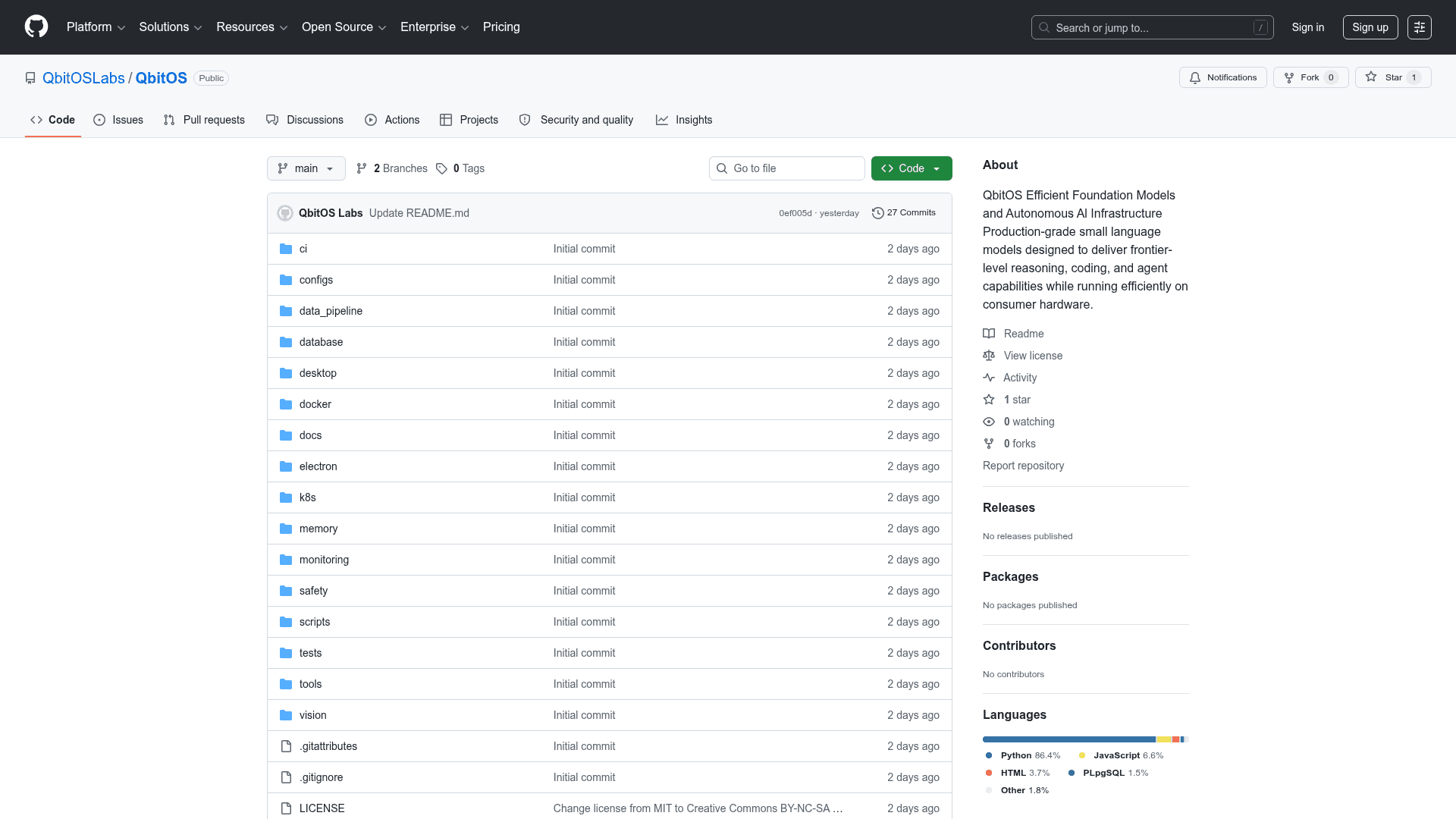Focus the Go to file search field
Viewport: 1456px width, 819px height.
(786, 168)
